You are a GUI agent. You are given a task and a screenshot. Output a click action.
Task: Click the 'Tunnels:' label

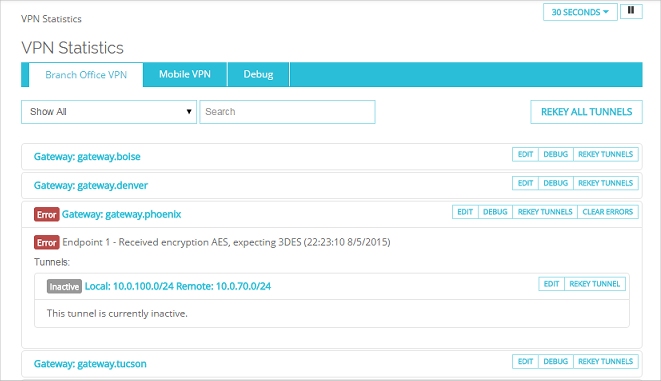point(52,262)
